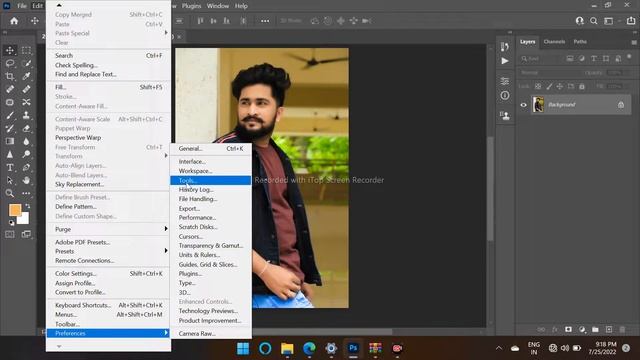Select the Eyedropper tool

point(26,76)
